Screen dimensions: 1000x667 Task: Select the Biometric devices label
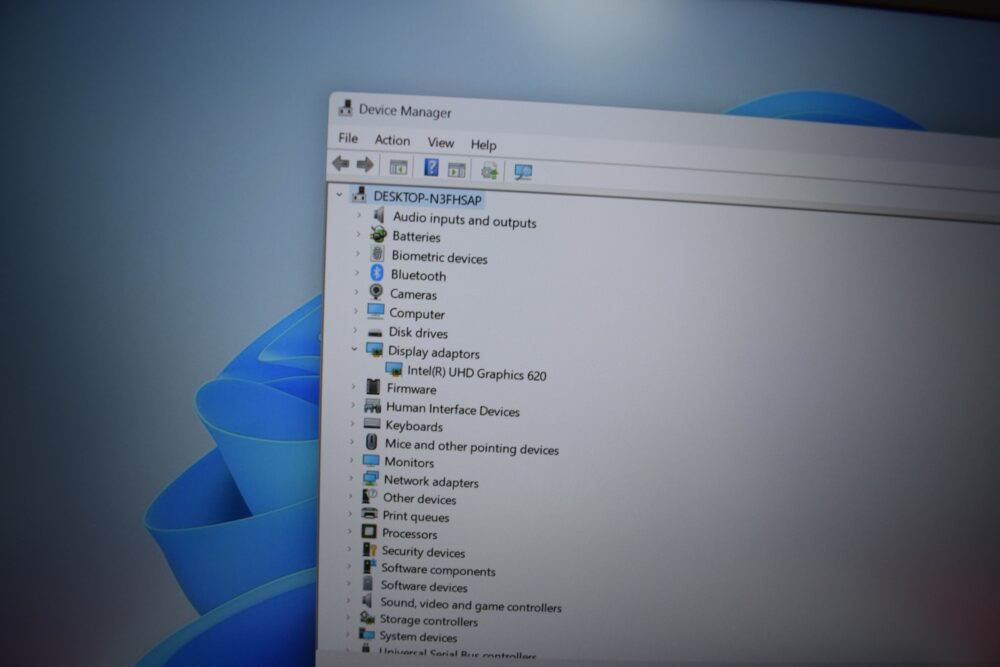tap(439, 257)
